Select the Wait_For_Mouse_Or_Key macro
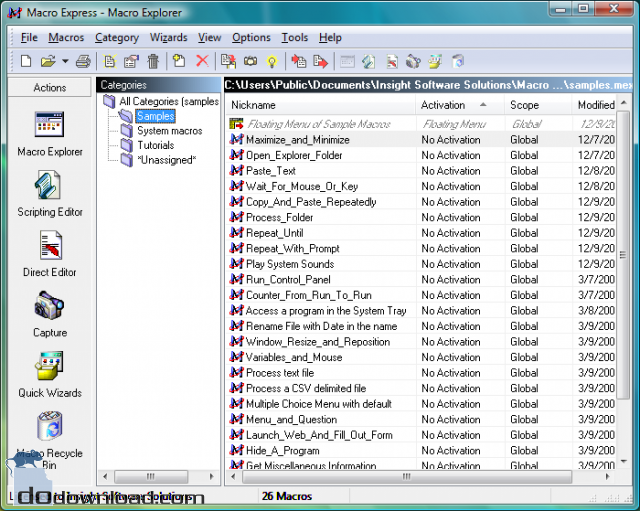 [x=421, y=186]
